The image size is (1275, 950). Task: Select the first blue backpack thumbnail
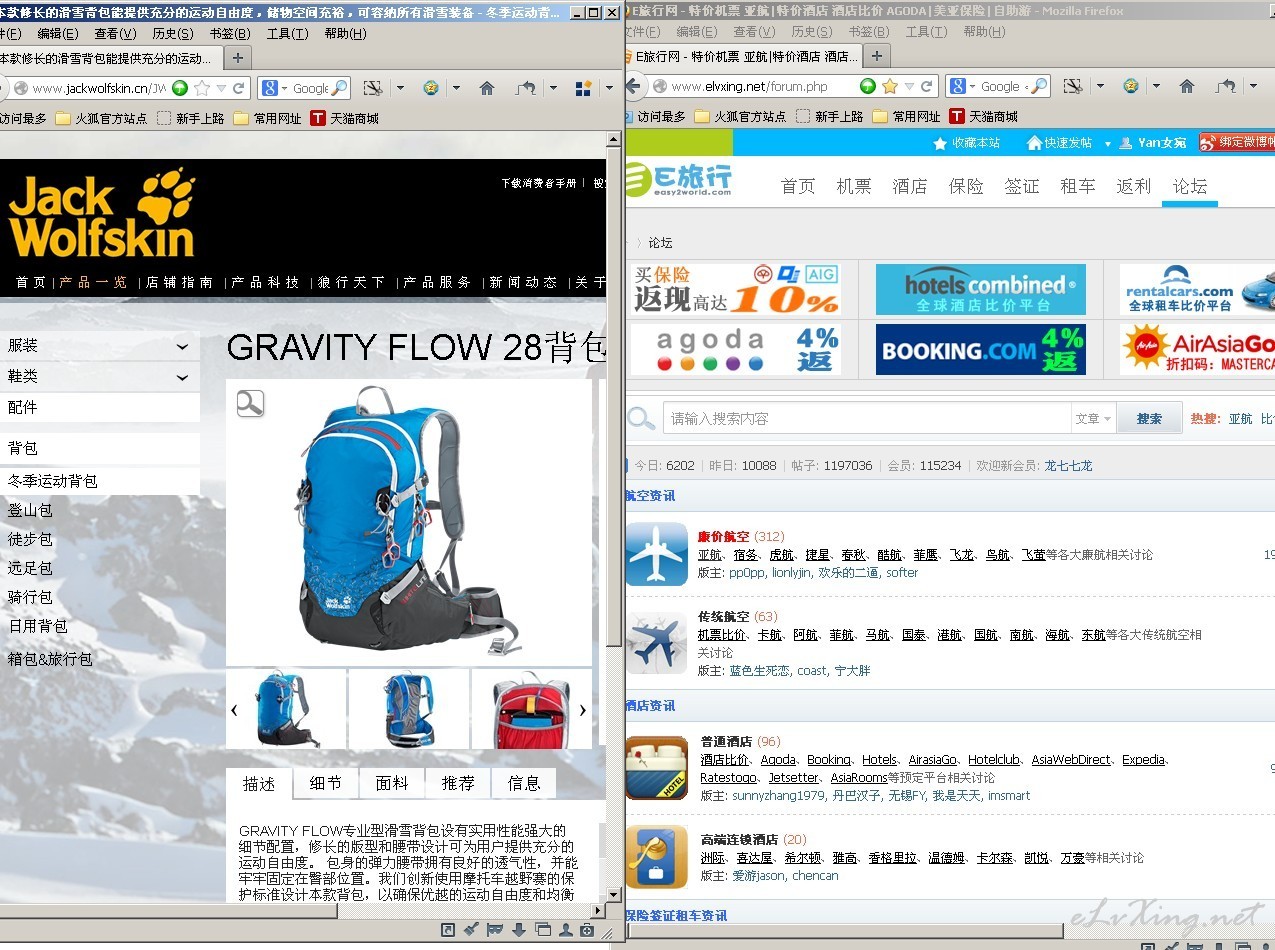click(287, 709)
